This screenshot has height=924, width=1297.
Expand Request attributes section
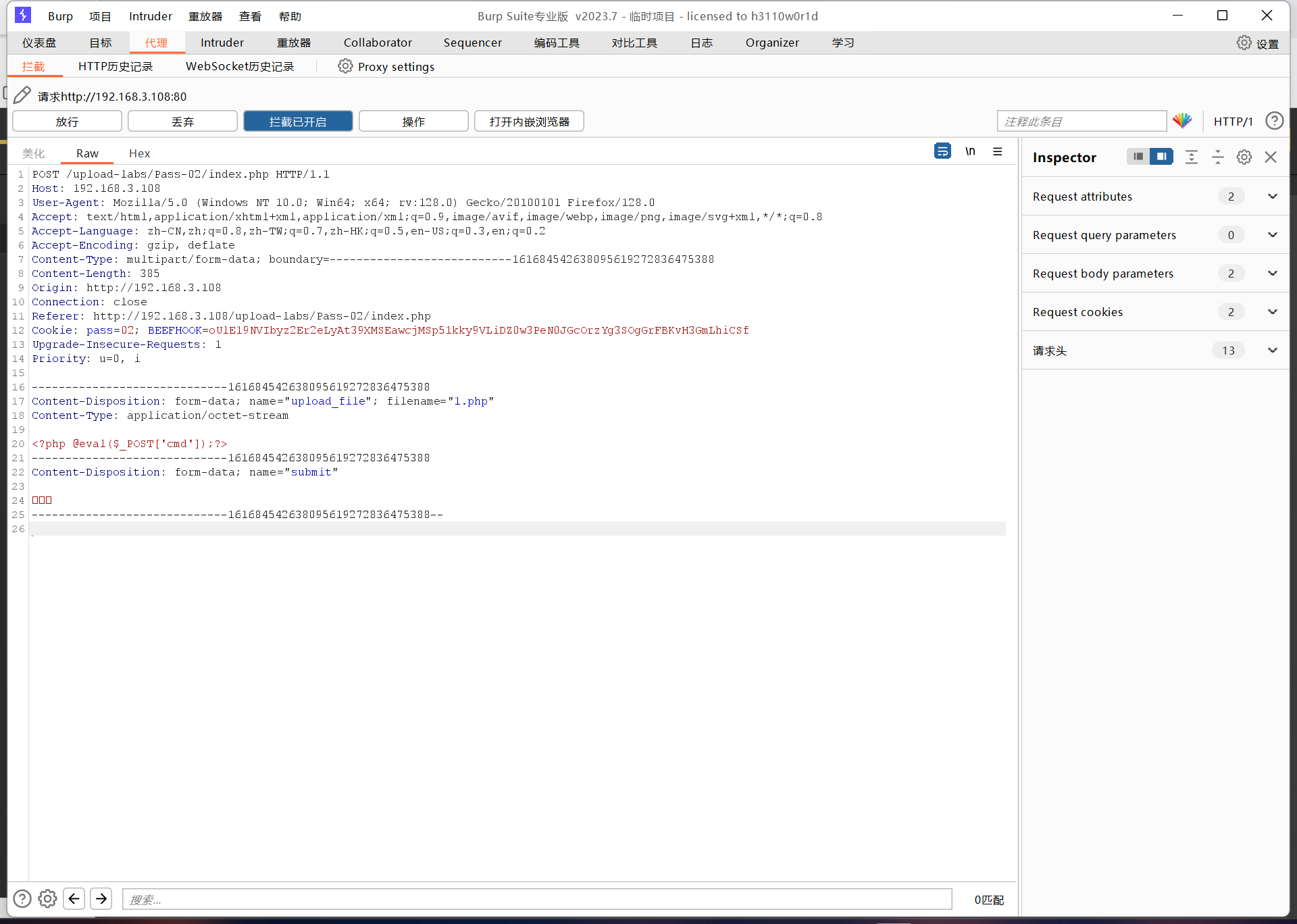1272,197
